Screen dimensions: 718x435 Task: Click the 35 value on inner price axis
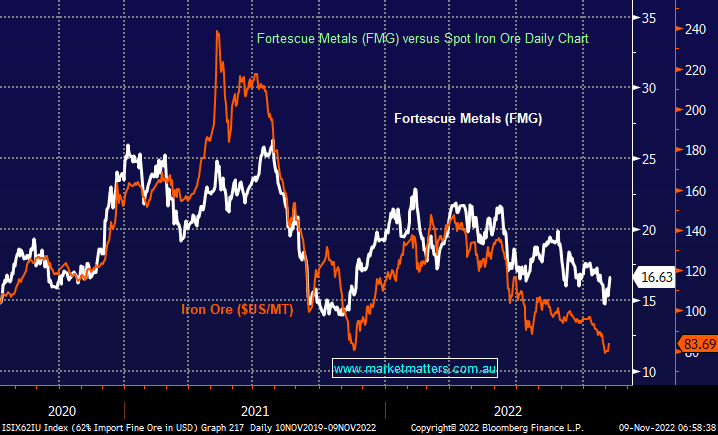[649, 18]
